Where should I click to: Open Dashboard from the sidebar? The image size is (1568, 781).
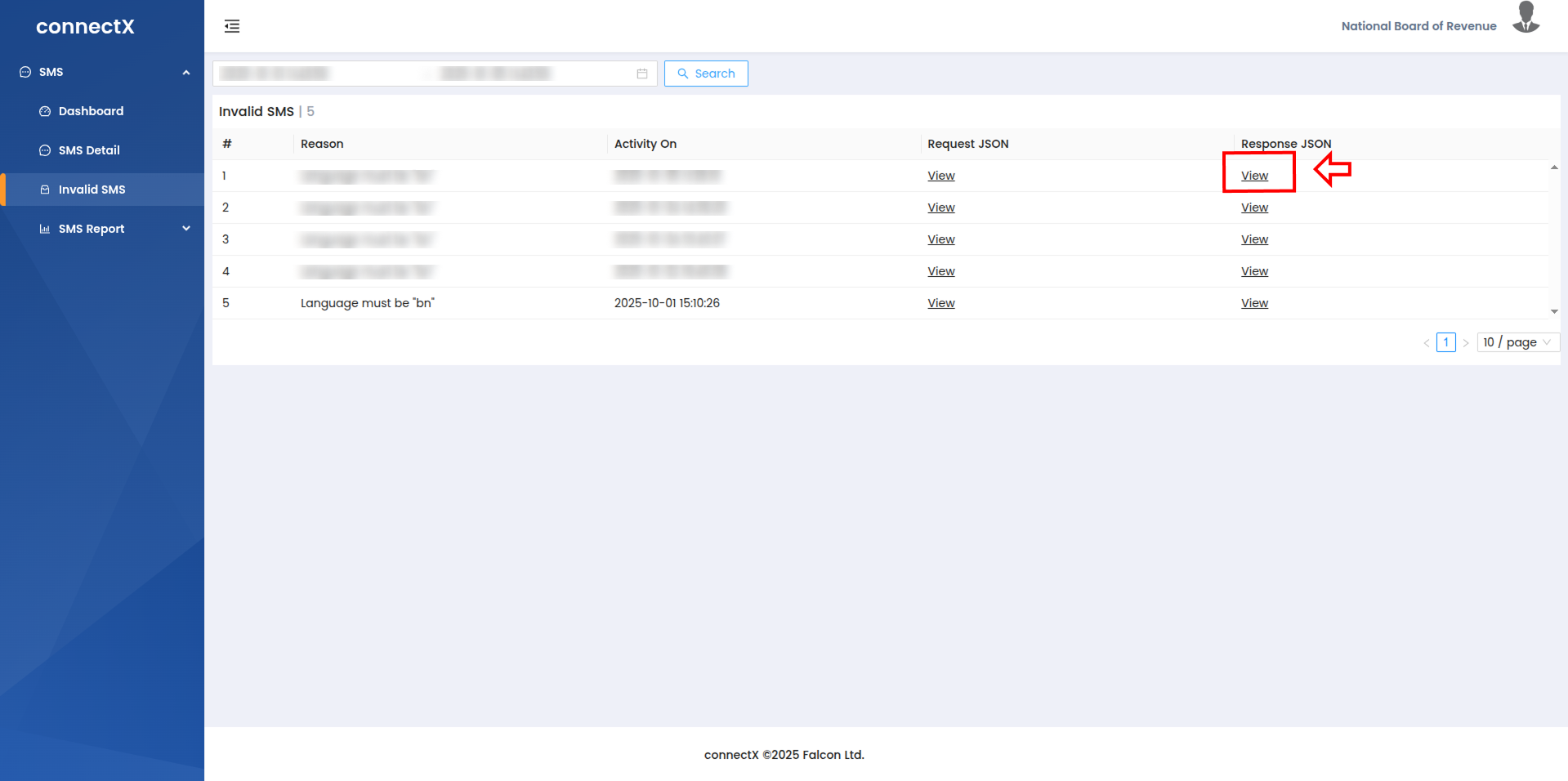(91, 111)
